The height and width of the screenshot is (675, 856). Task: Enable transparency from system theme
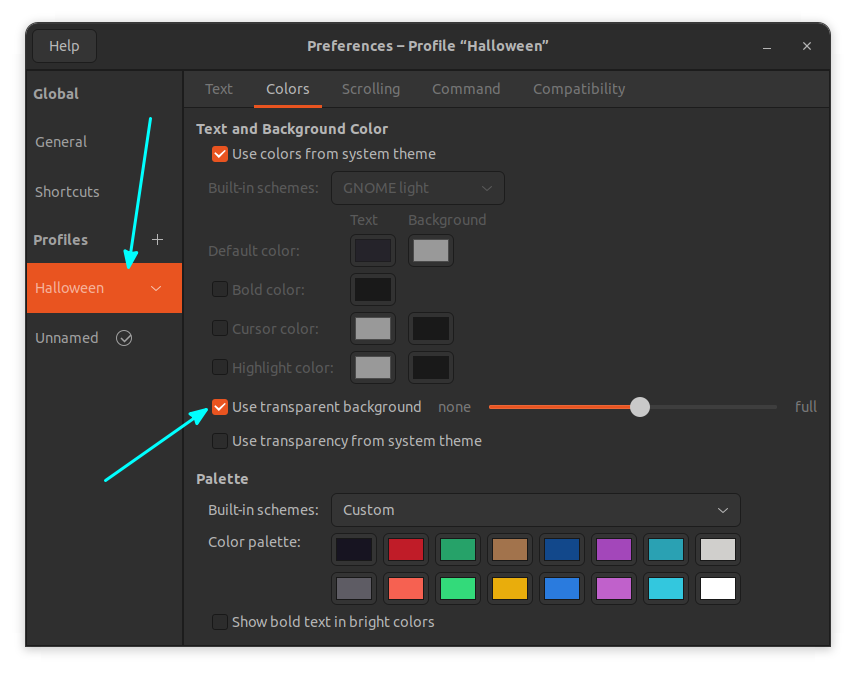pyautogui.click(x=219, y=441)
